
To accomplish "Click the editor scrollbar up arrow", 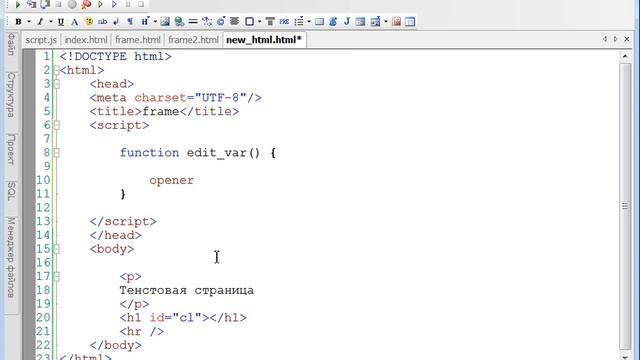I will coord(625,56).
